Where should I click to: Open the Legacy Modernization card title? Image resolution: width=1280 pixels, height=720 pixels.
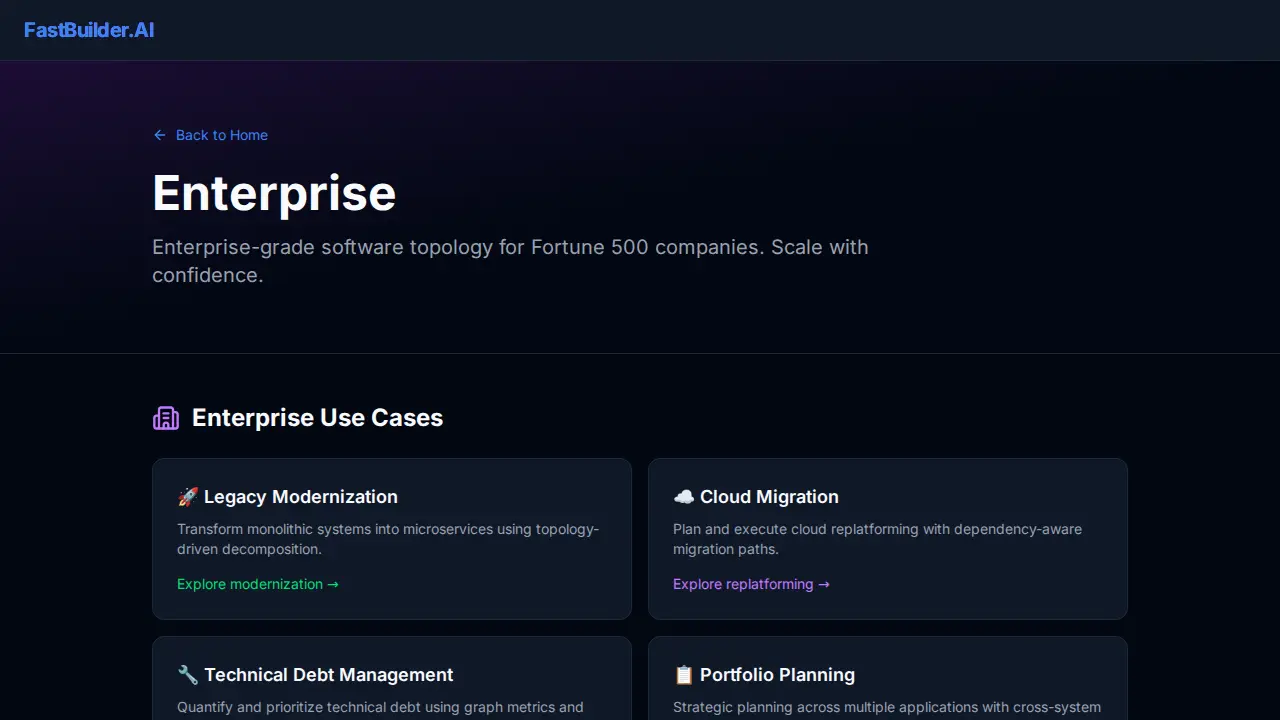(x=301, y=497)
